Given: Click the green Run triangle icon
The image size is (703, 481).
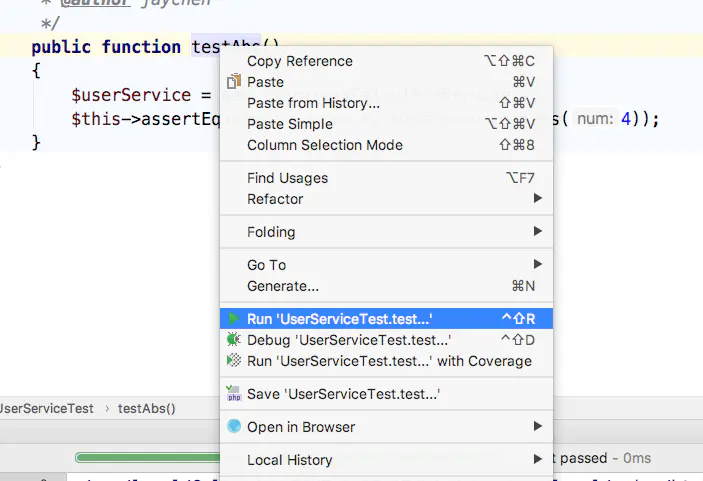Looking at the screenshot, I should [233, 319].
